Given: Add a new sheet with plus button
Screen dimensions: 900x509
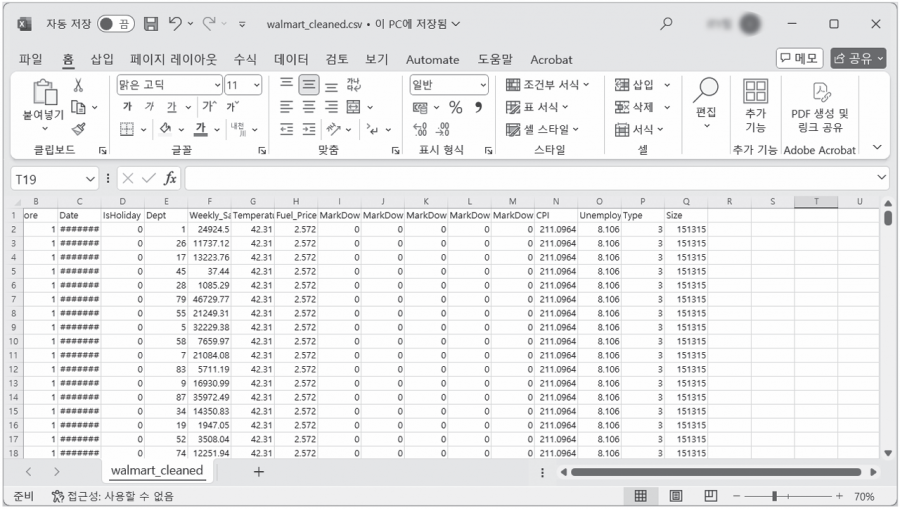Looking at the screenshot, I should pos(259,472).
